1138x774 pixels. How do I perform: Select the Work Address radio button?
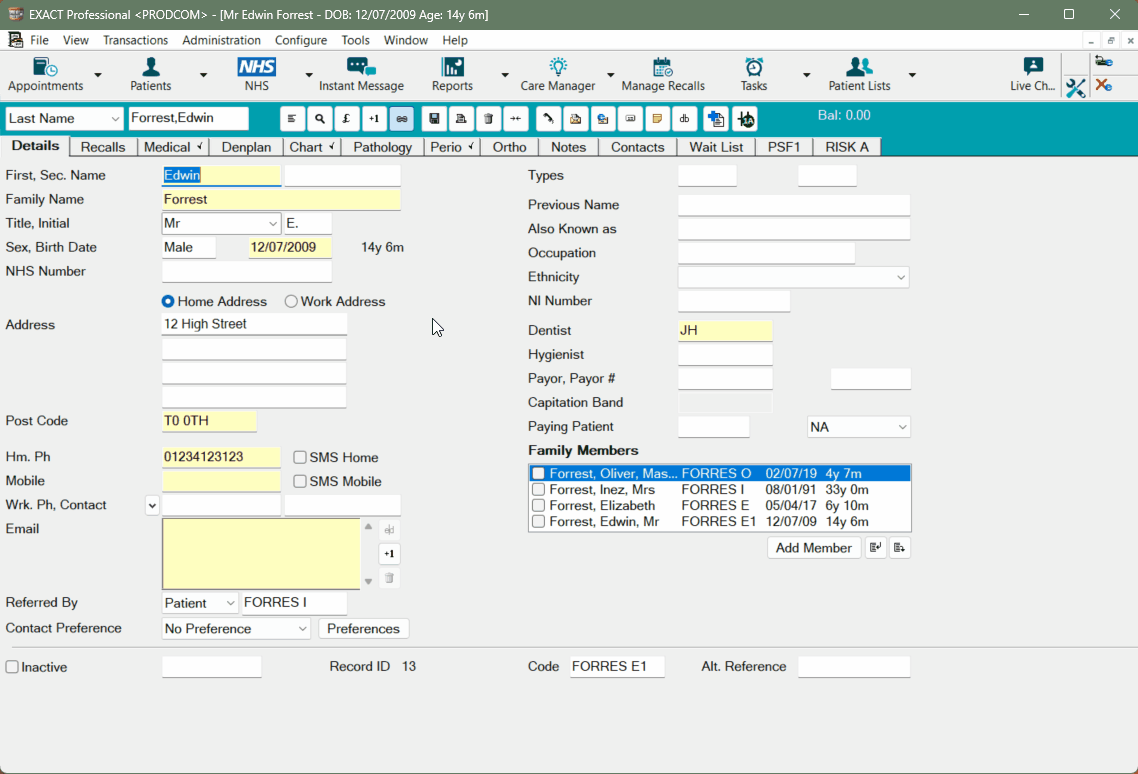tap(290, 301)
